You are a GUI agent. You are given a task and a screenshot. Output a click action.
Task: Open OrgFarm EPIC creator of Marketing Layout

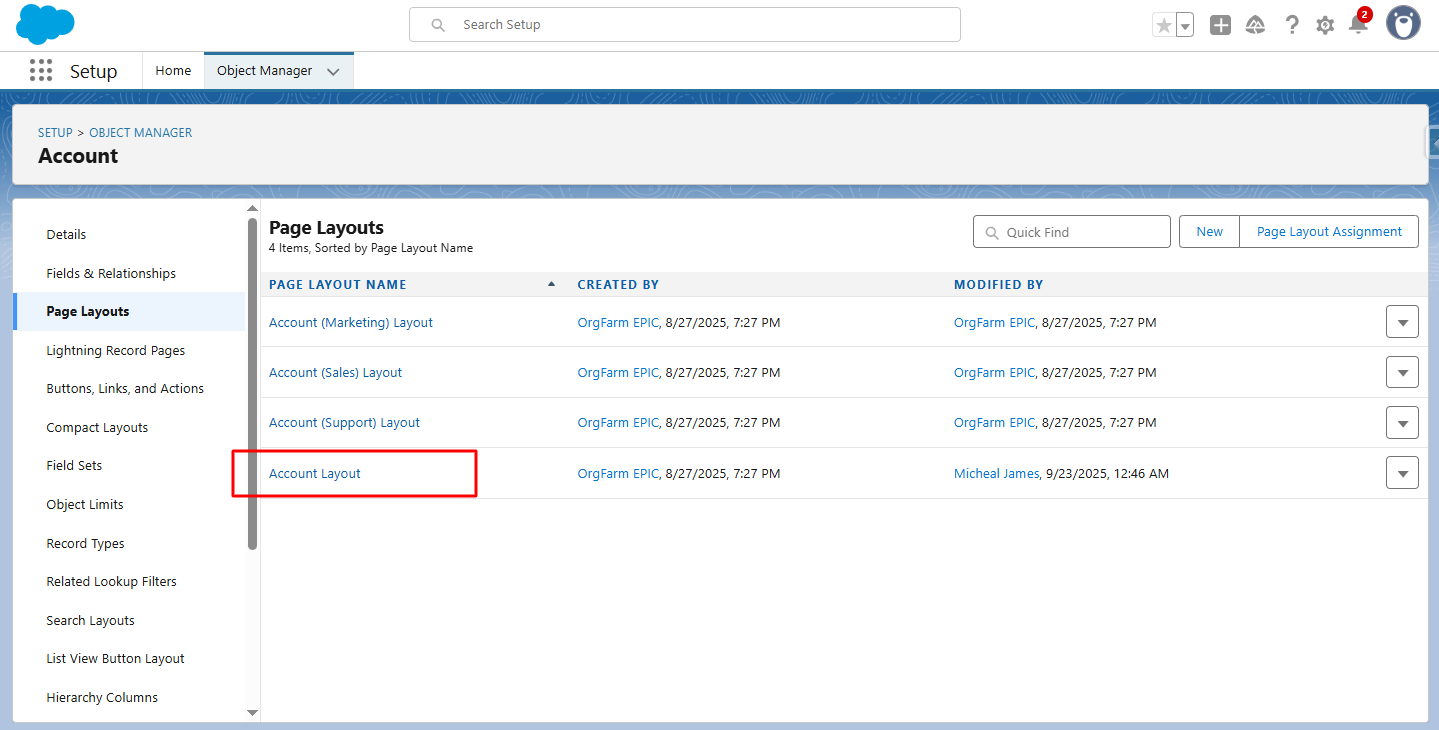(x=618, y=323)
